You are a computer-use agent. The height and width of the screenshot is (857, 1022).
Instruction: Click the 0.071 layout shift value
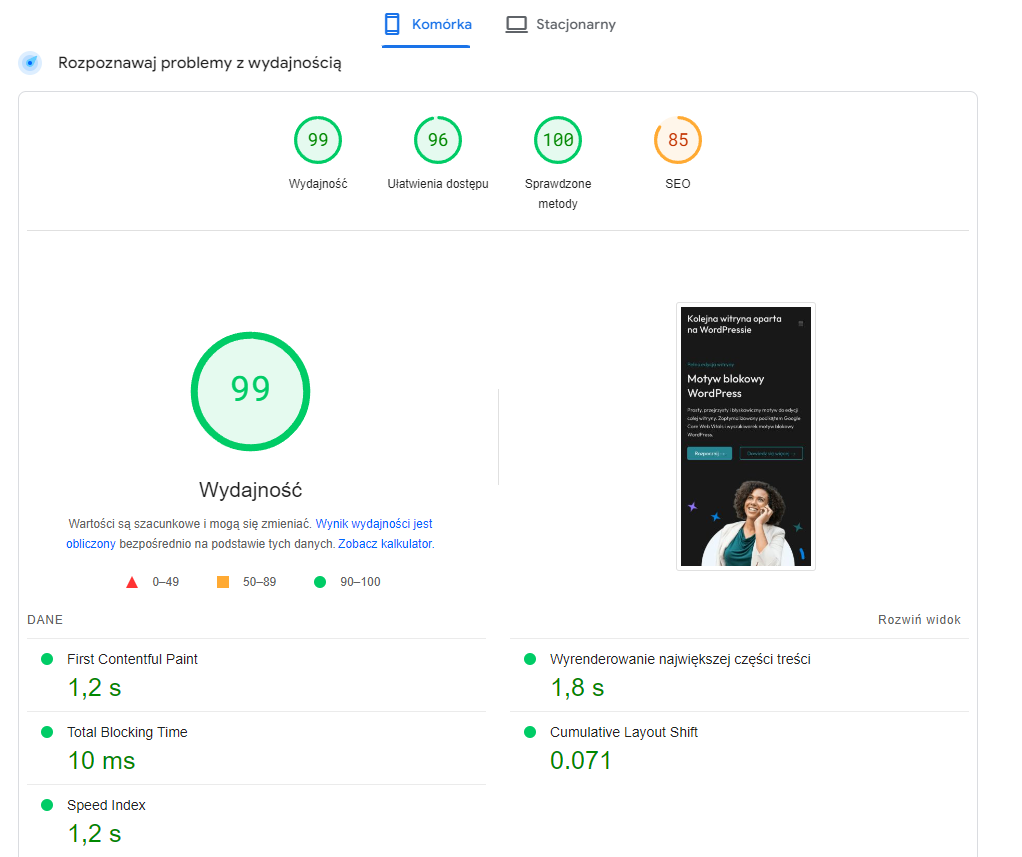[x=581, y=761]
